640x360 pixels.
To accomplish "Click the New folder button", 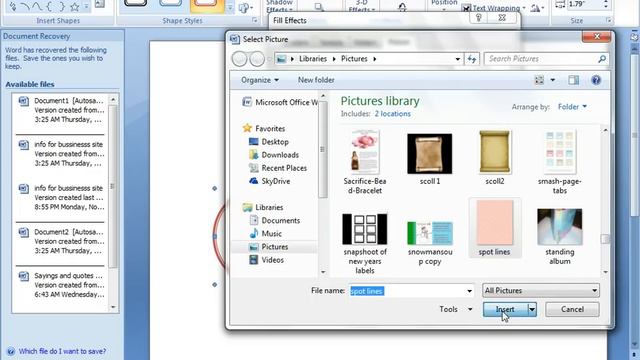I will (x=316, y=80).
